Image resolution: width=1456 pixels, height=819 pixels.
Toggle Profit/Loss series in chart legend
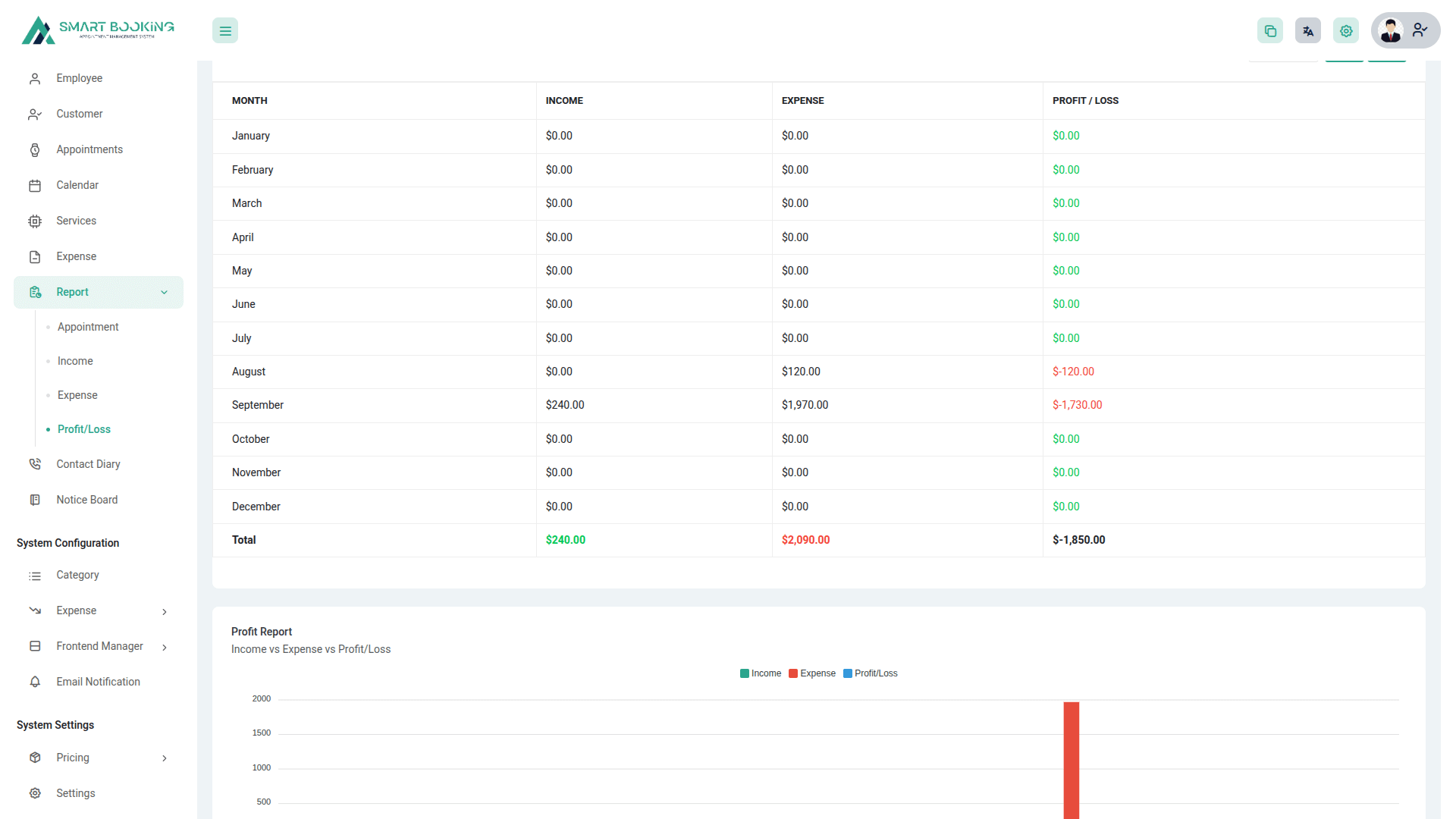pos(870,673)
